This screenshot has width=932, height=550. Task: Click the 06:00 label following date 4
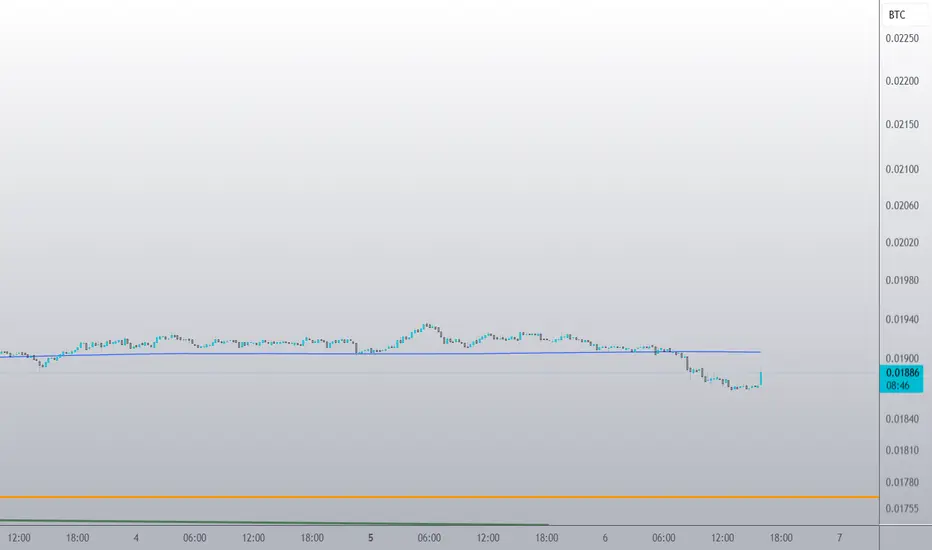tap(194, 538)
